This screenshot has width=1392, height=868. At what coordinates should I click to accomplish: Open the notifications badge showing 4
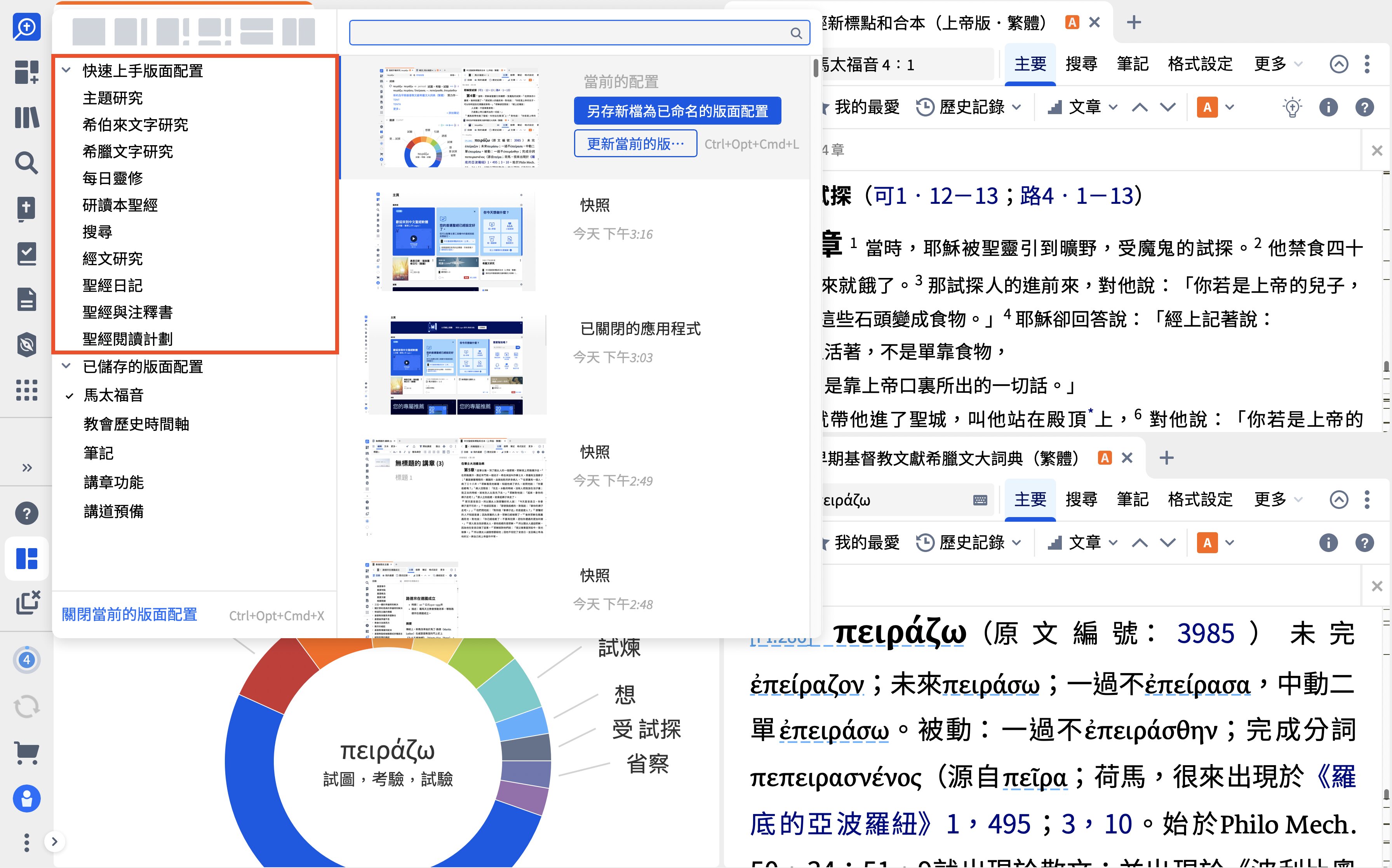click(x=26, y=660)
